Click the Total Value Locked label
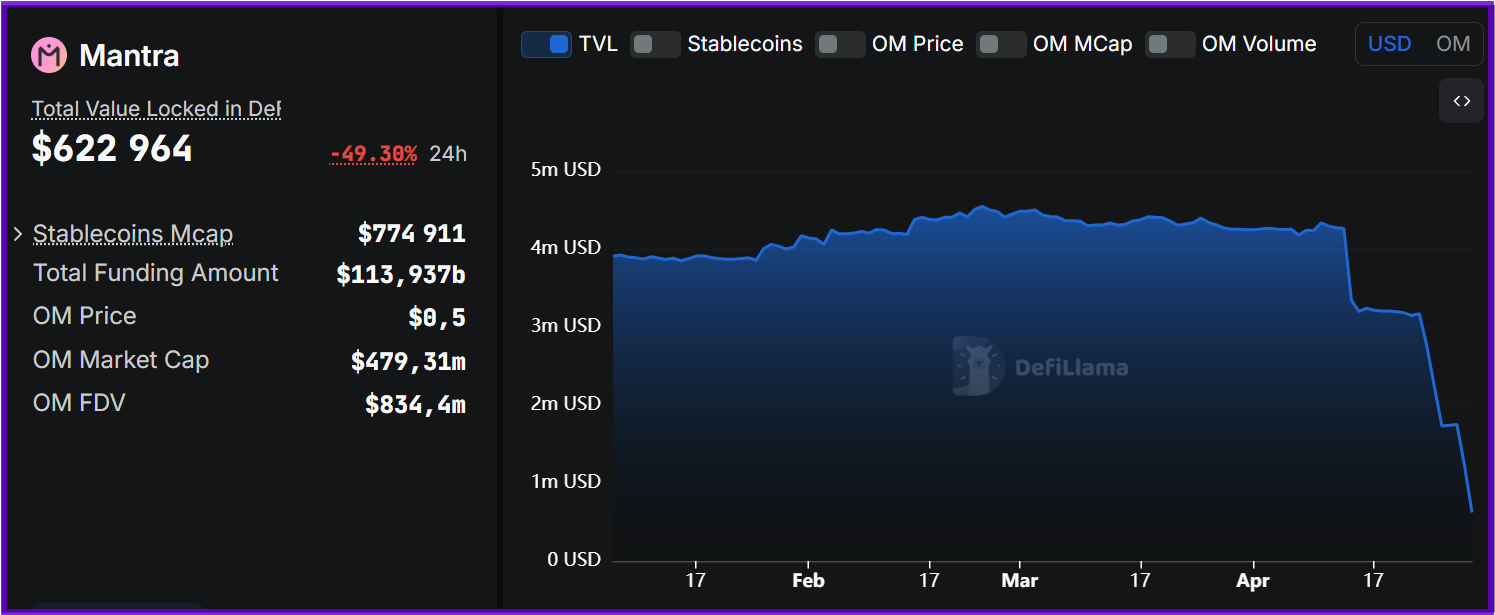This screenshot has height=615, width=1495. 156,109
